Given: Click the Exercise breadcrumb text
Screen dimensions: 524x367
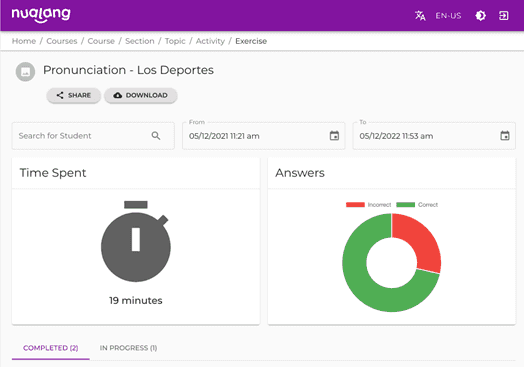Looking at the screenshot, I should point(251,41).
